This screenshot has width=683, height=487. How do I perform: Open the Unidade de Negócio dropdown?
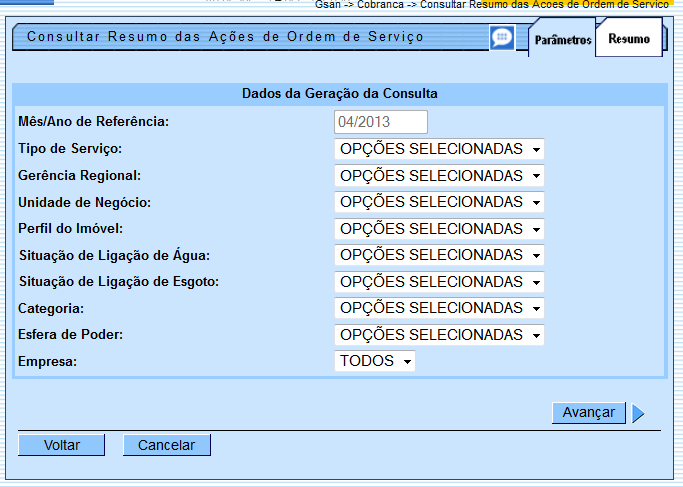440,202
